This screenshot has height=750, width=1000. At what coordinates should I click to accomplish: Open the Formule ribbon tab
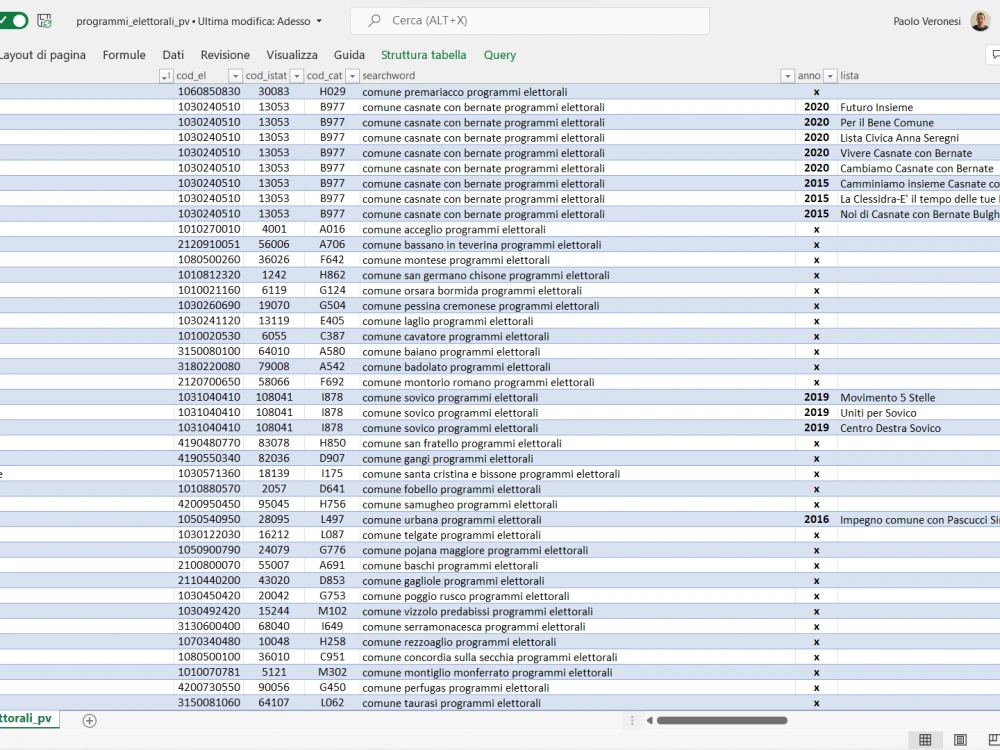[x=124, y=55]
